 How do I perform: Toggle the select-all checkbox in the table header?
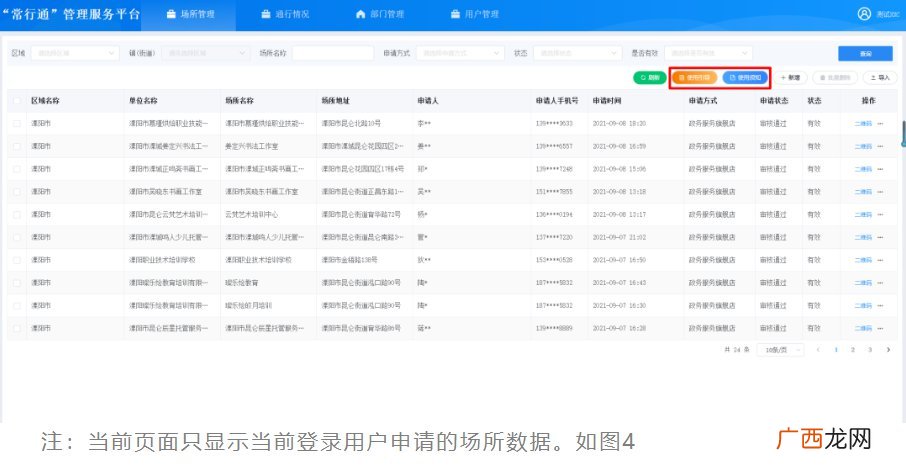pos(17,101)
